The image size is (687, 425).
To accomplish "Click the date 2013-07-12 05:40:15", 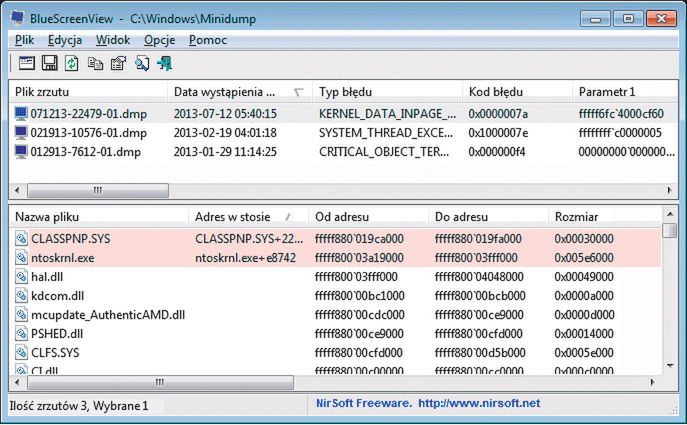I will (x=225, y=114).
